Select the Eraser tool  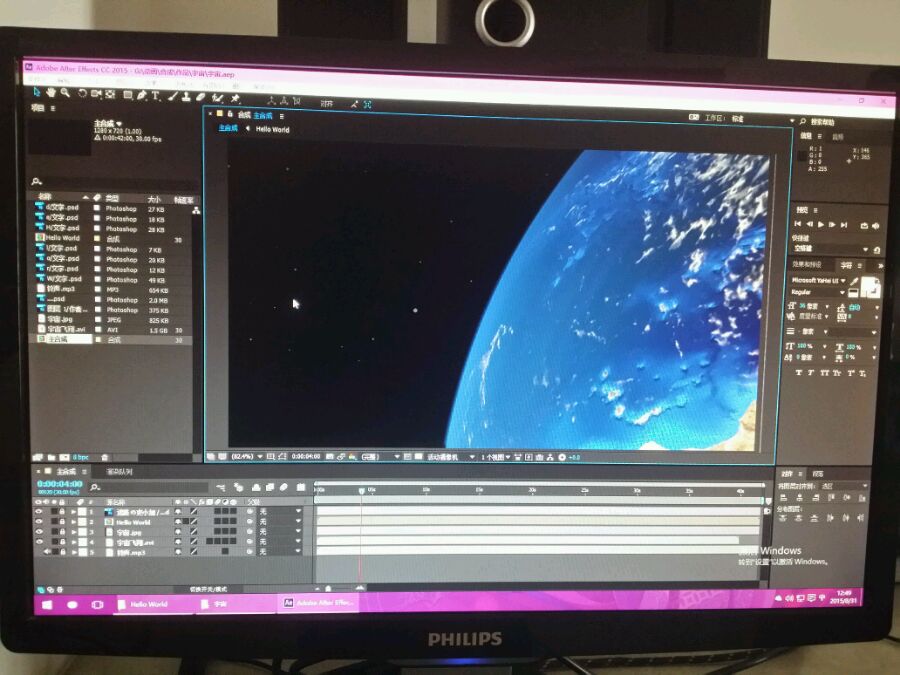[x=200, y=97]
